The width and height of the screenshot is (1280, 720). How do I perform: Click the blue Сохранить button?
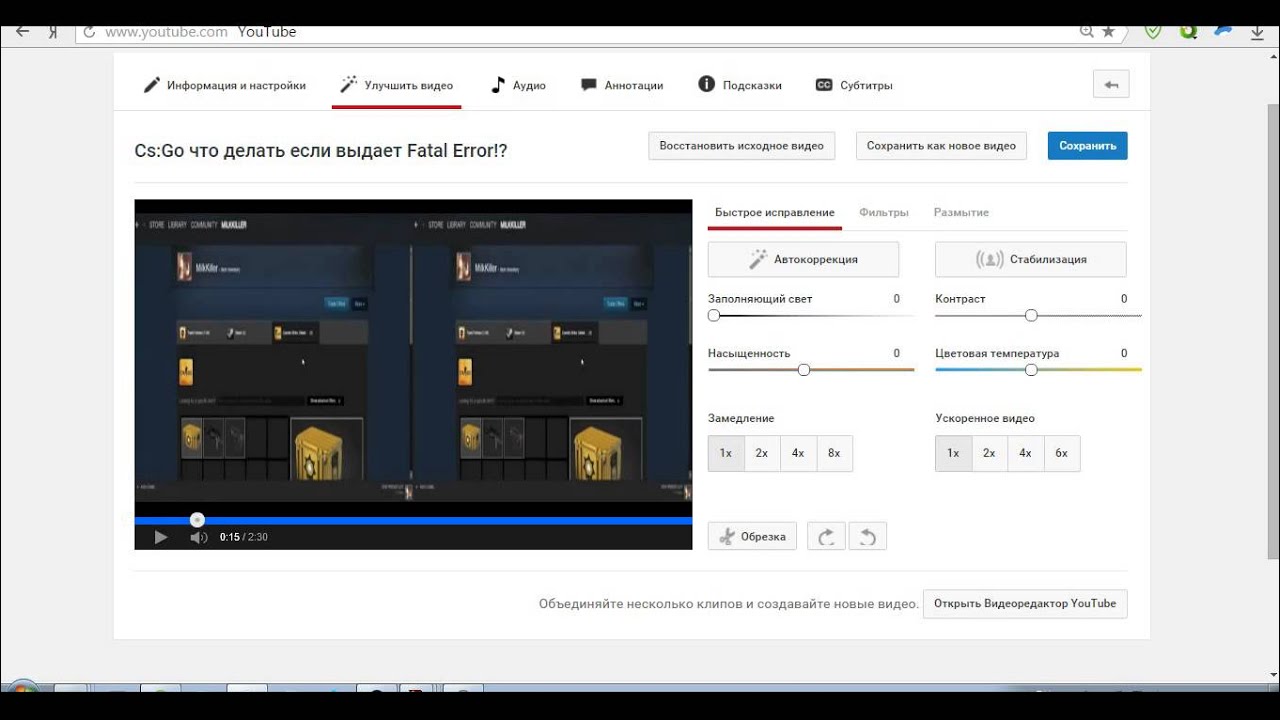click(1087, 145)
